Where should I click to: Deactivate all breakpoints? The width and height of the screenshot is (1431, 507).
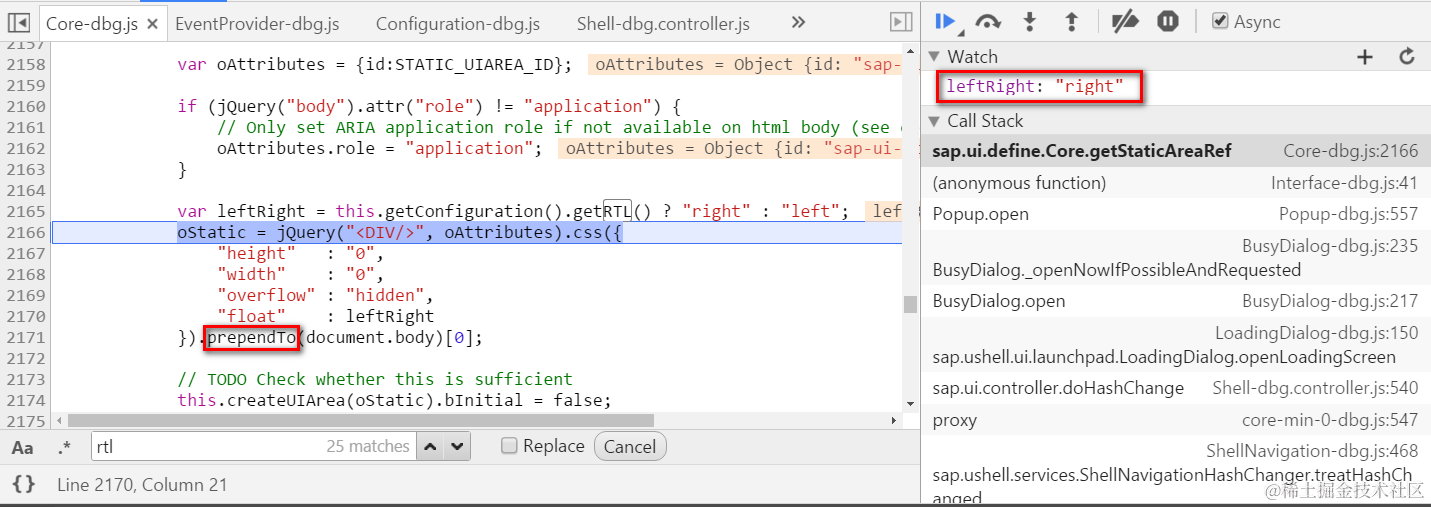(x=1126, y=21)
